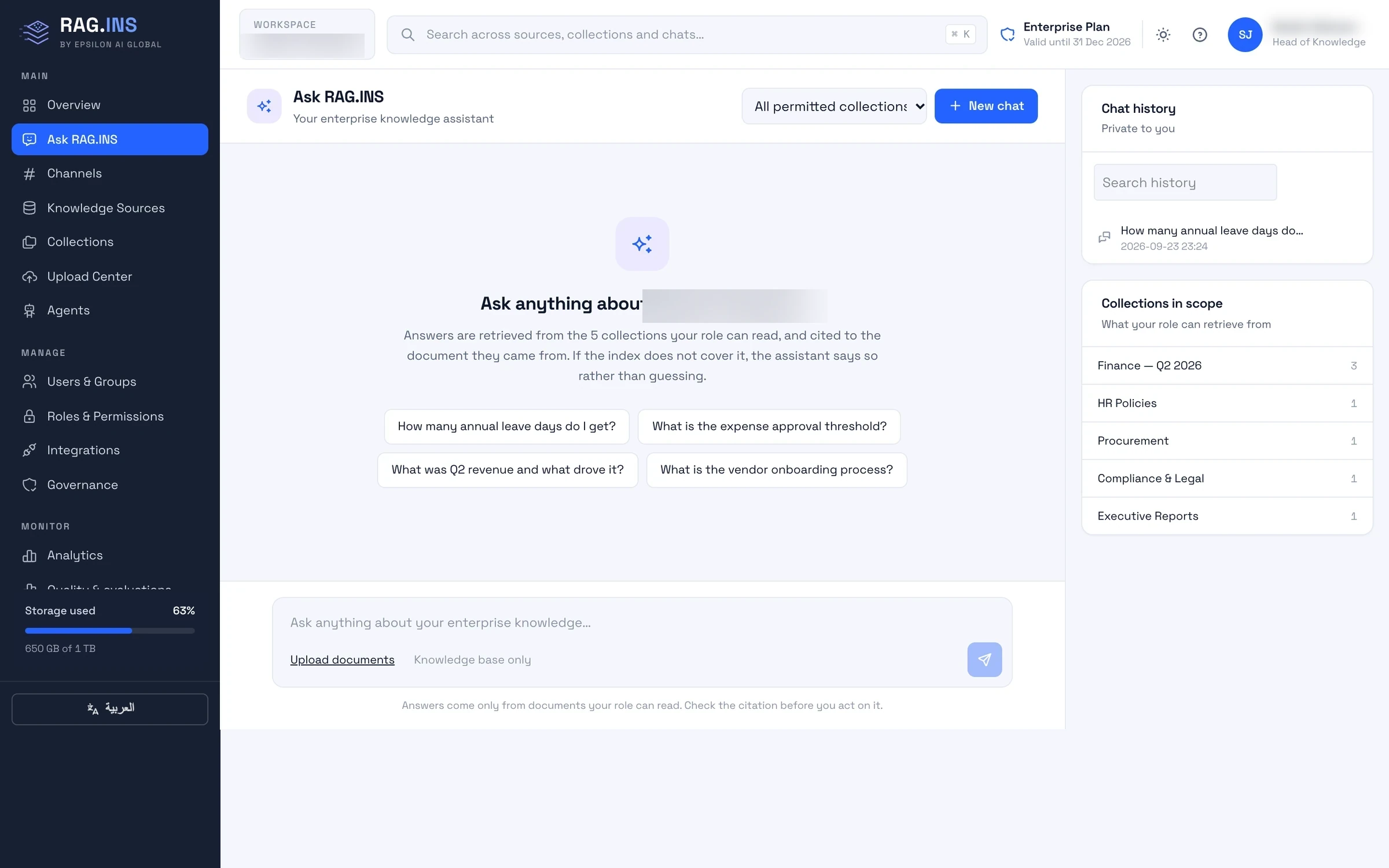The height and width of the screenshot is (868, 1389).
Task: Select Executive Reports collection row
Action: pos(1227,516)
